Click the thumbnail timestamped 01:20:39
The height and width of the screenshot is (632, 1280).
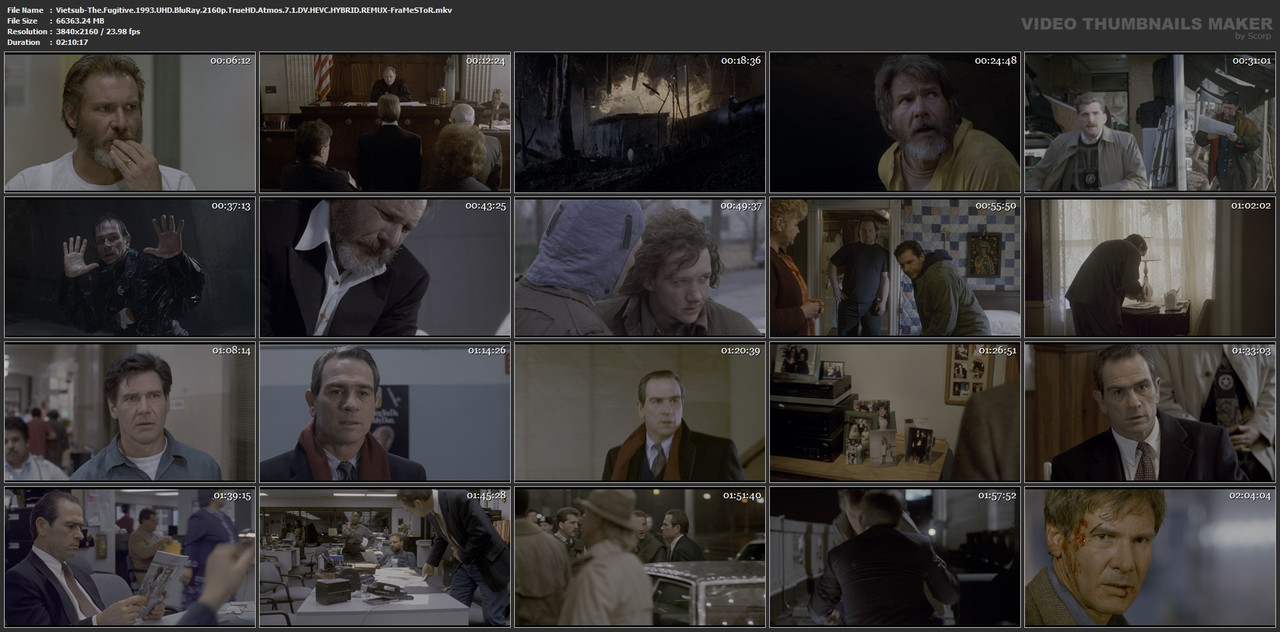tap(640, 412)
